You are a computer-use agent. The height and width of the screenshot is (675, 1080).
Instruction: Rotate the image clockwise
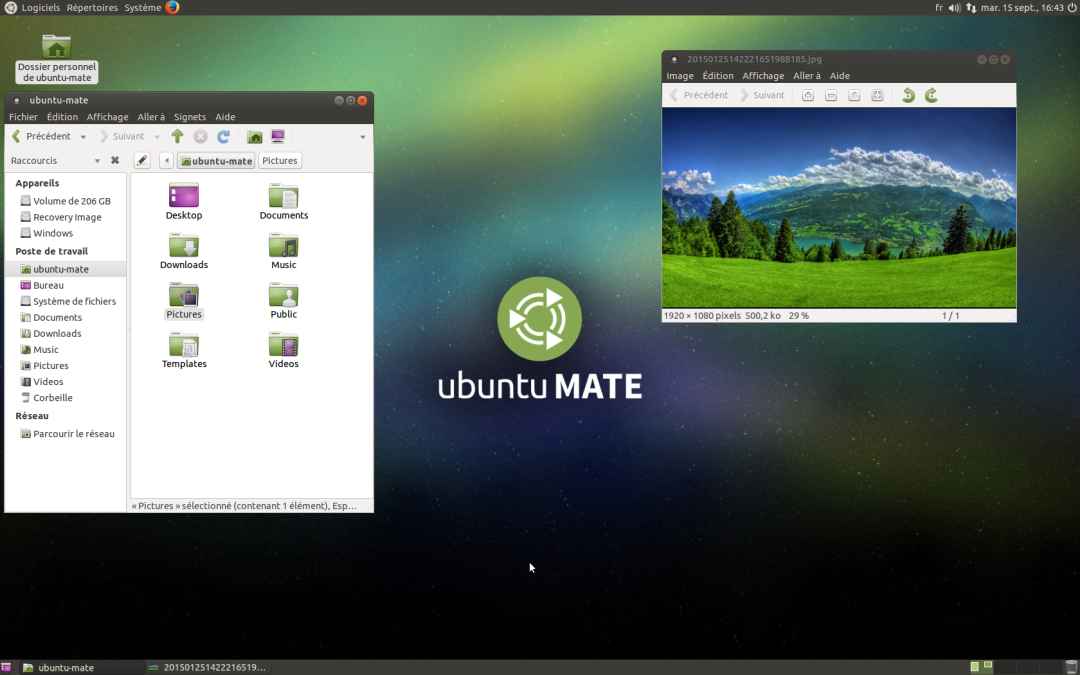(931, 96)
